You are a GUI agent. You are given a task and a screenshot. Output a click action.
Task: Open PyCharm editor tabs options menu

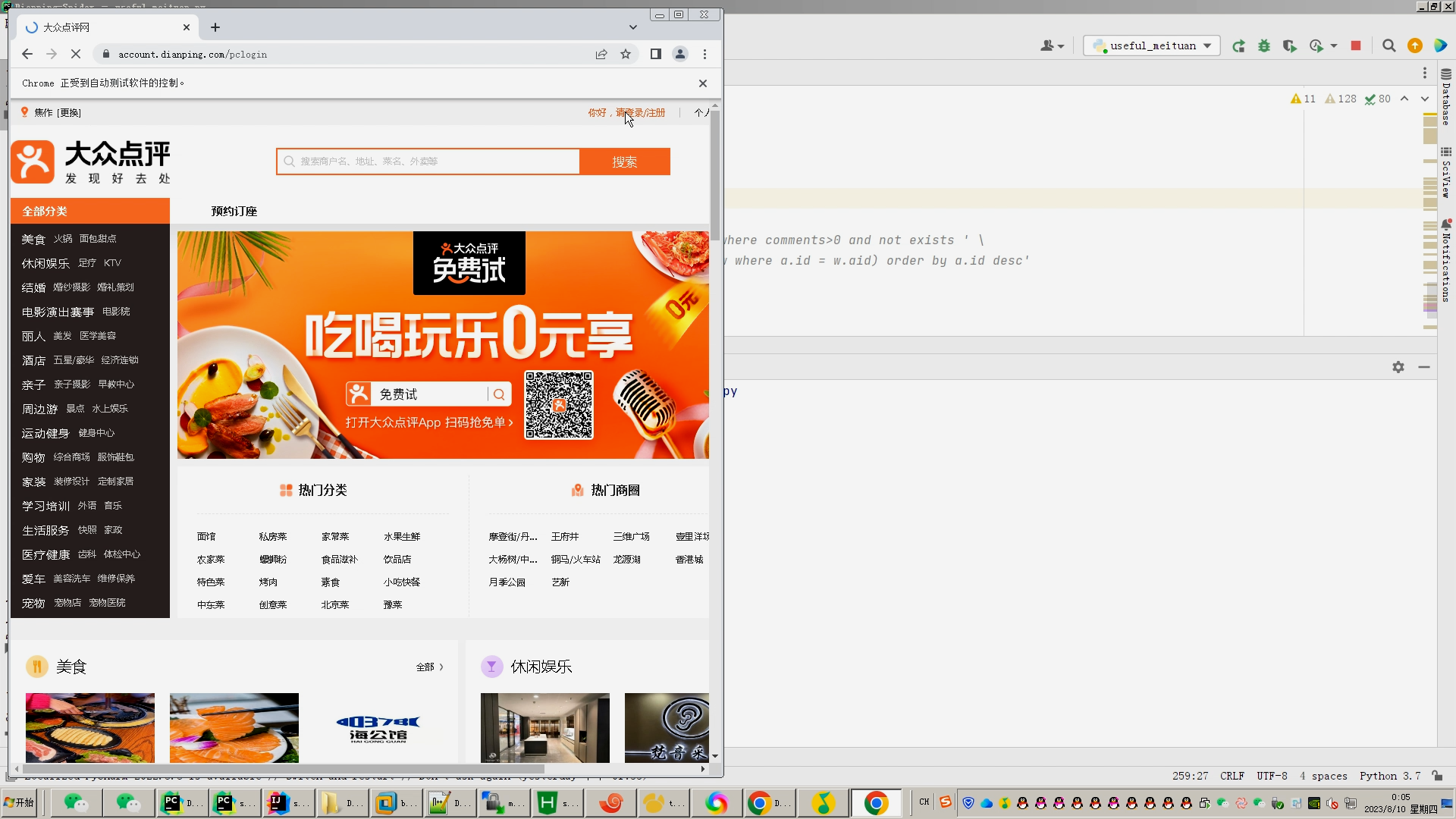click(1425, 73)
